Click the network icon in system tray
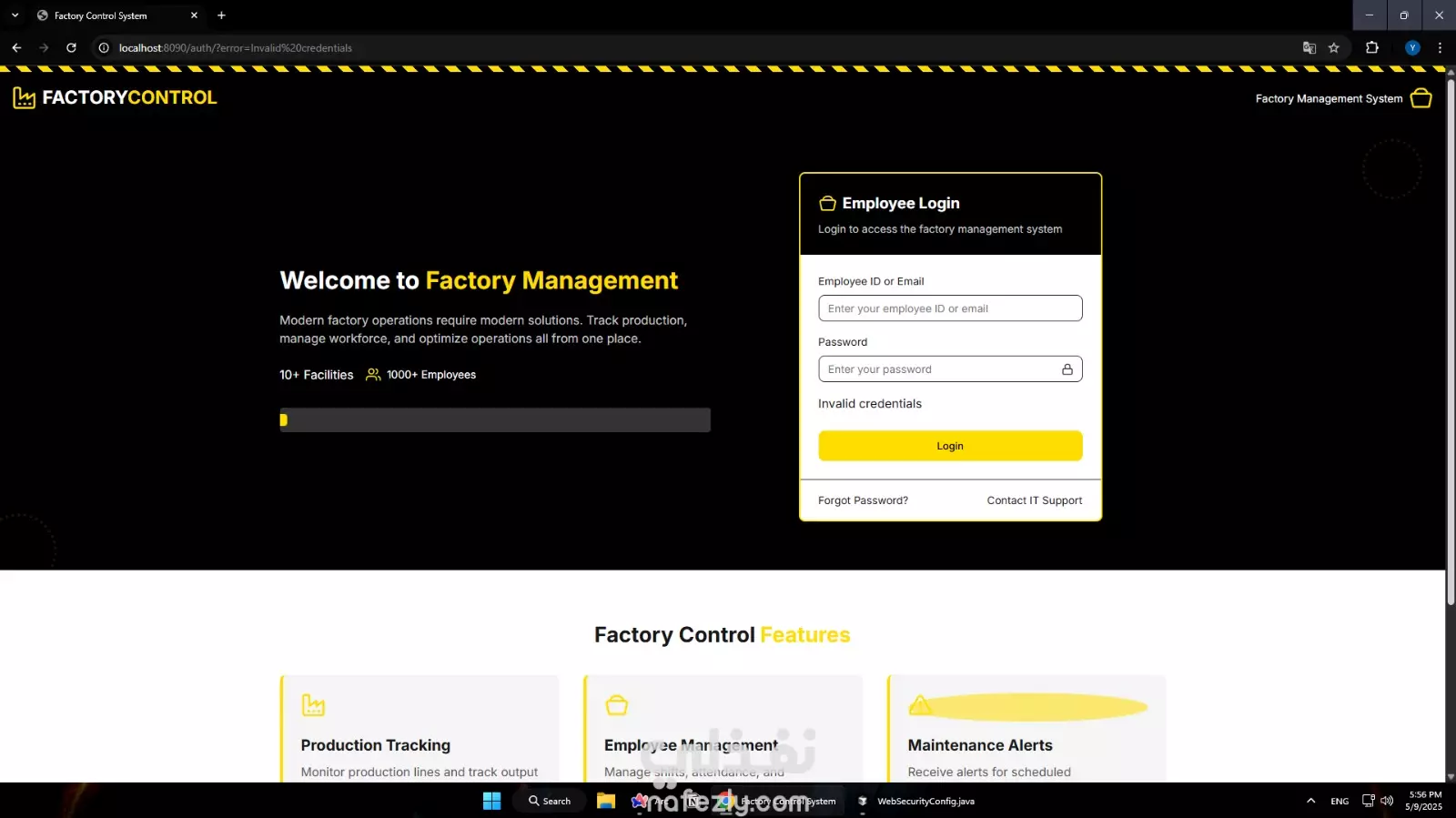This screenshot has width=1456, height=818. (1368, 801)
